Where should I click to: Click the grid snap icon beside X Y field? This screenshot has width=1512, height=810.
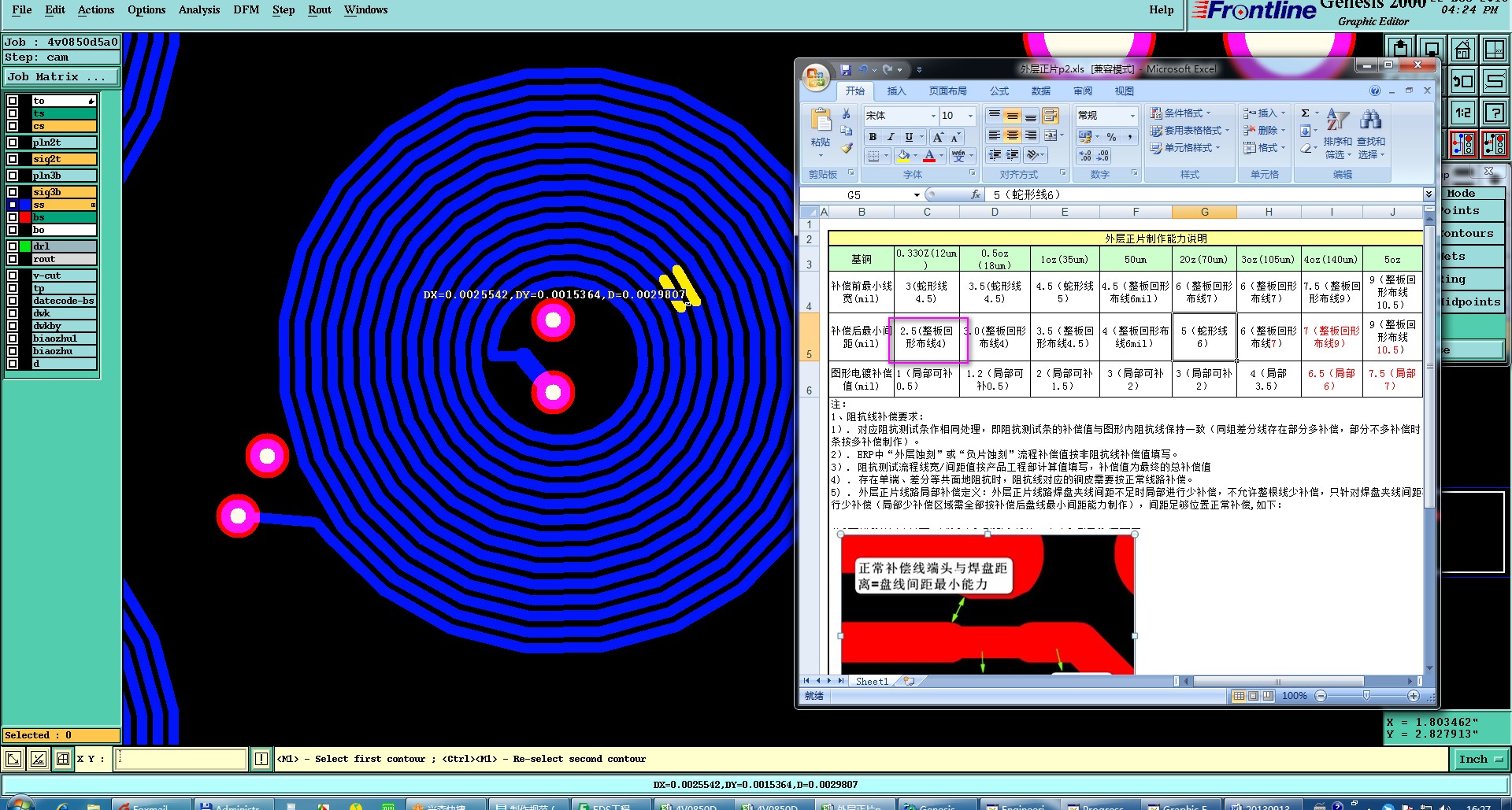(63, 759)
